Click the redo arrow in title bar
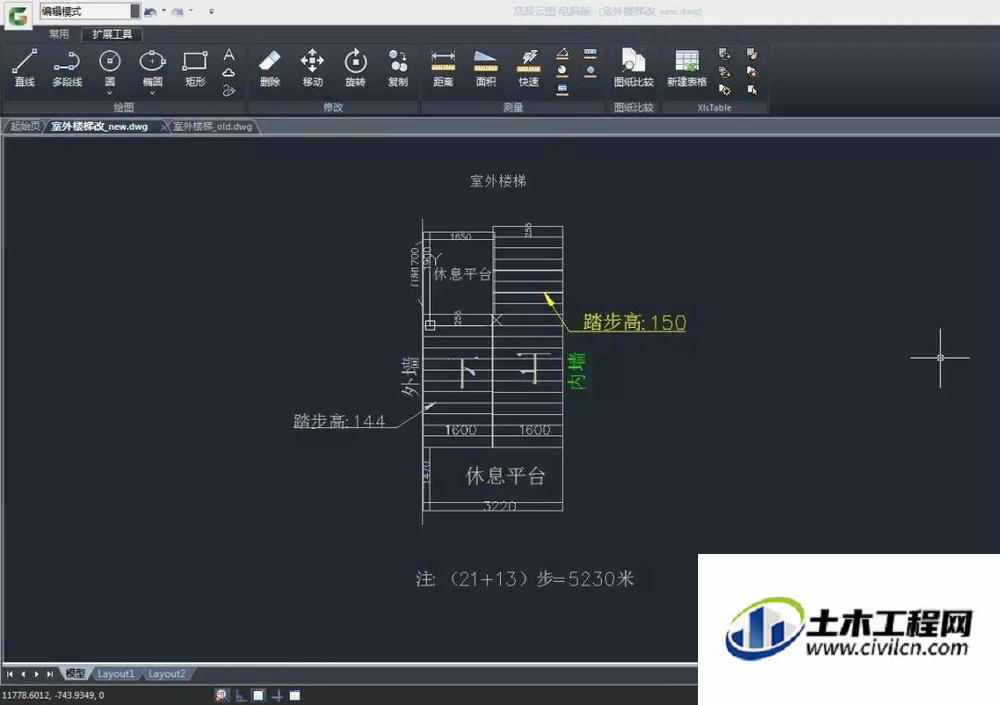This screenshot has width=1000, height=705. tap(177, 11)
